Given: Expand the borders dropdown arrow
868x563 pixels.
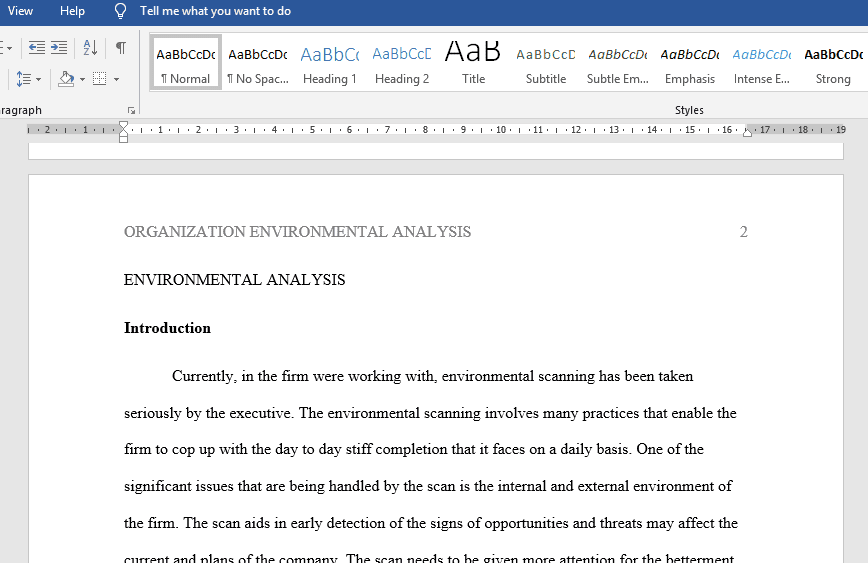Looking at the screenshot, I should point(116,80).
